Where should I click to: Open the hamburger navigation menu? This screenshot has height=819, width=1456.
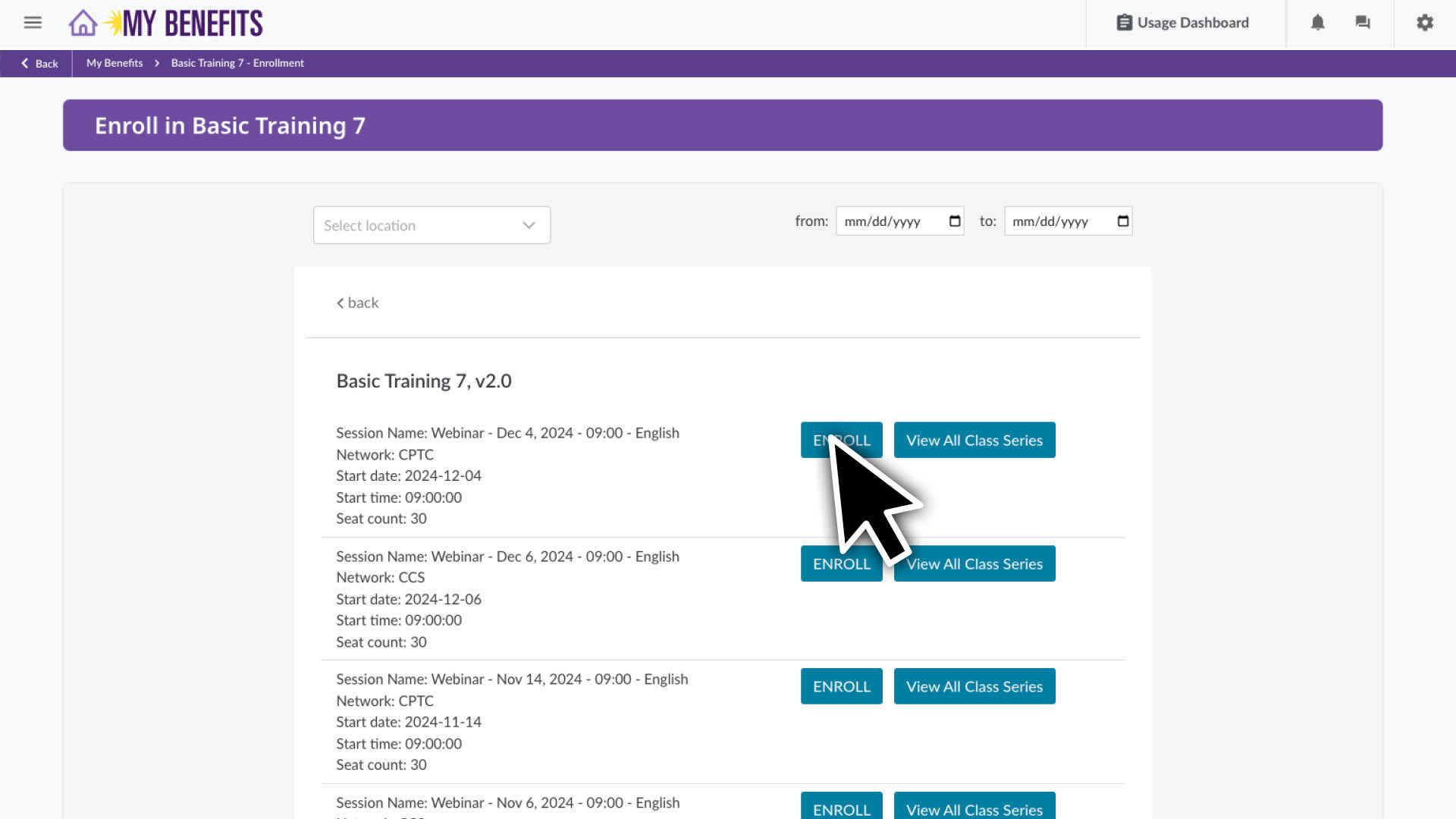(x=32, y=23)
